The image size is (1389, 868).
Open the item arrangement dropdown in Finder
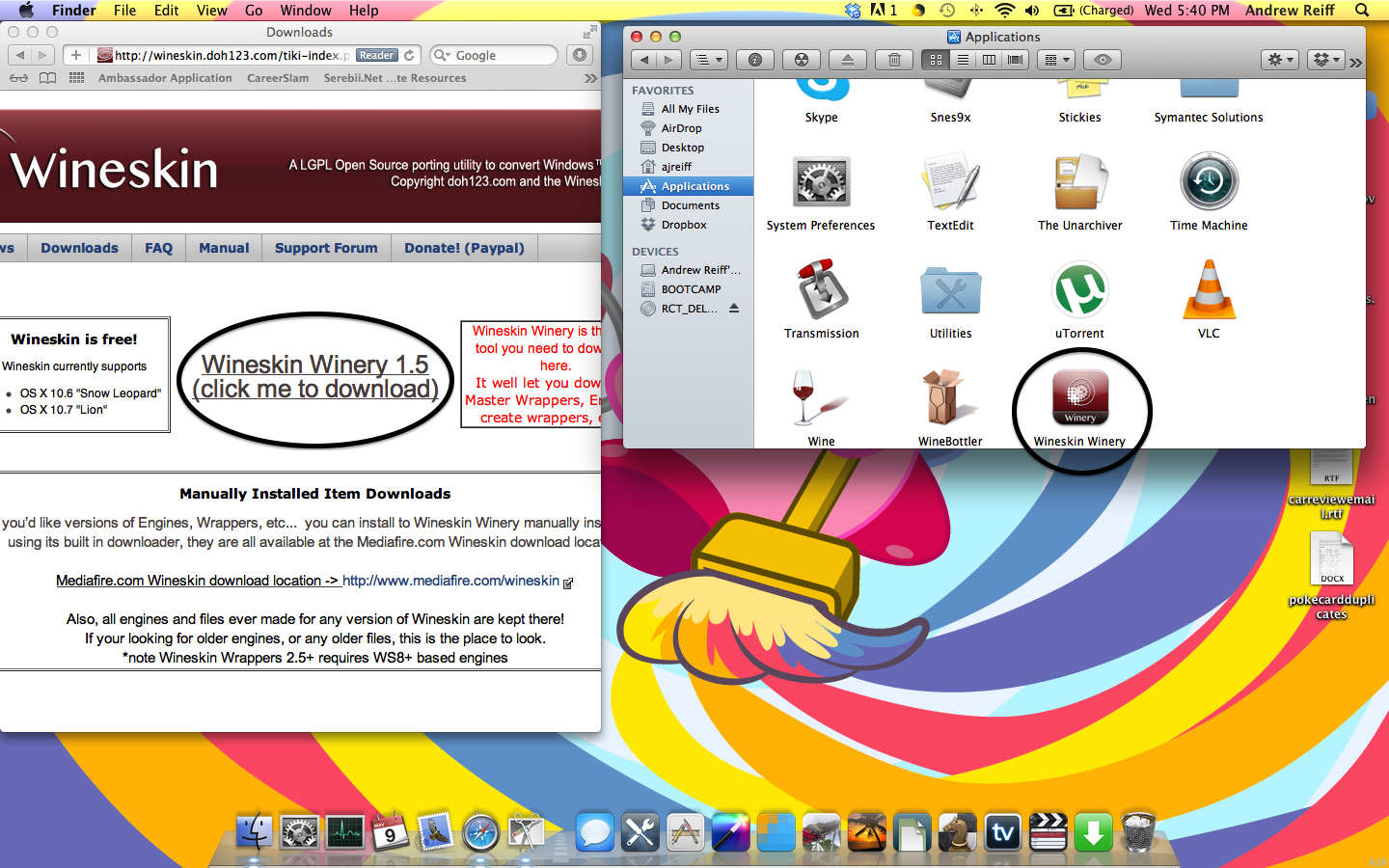[1057, 60]
